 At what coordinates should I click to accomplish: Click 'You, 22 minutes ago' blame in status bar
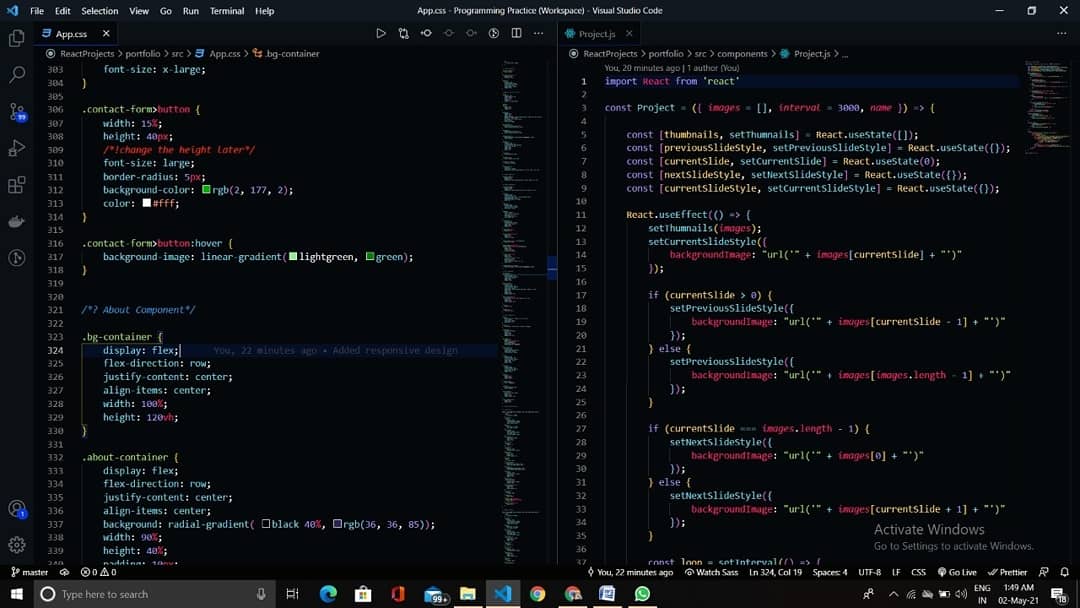(630, 572)
